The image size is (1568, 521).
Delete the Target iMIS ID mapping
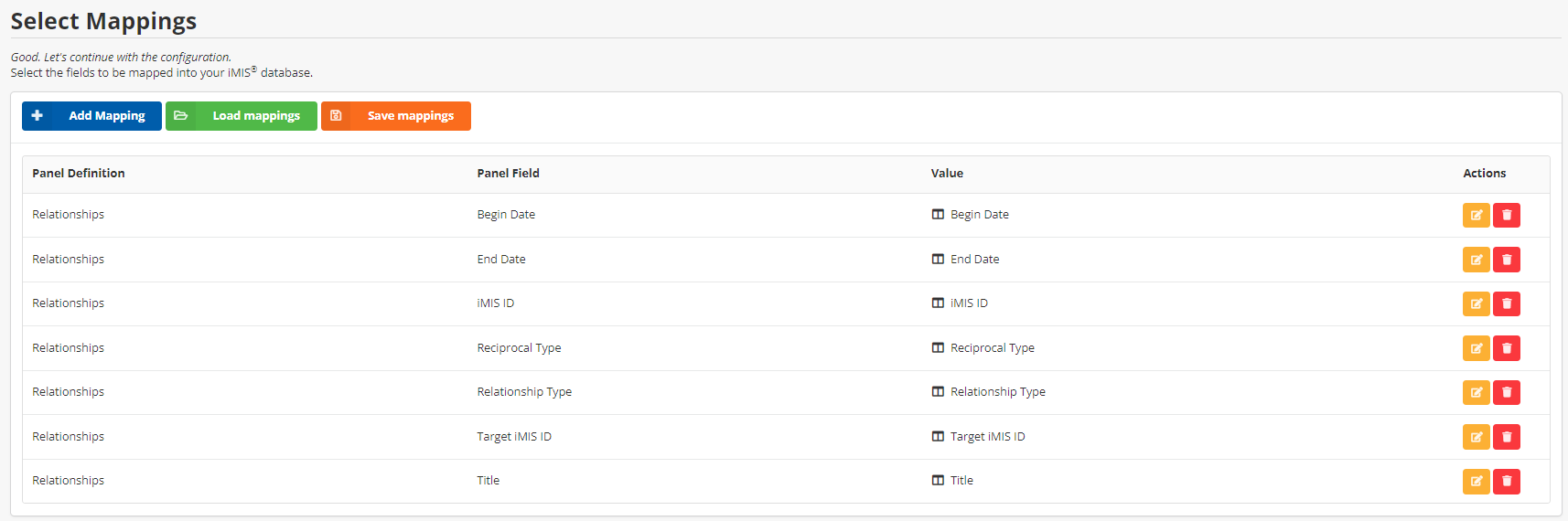pos(1506,437)
